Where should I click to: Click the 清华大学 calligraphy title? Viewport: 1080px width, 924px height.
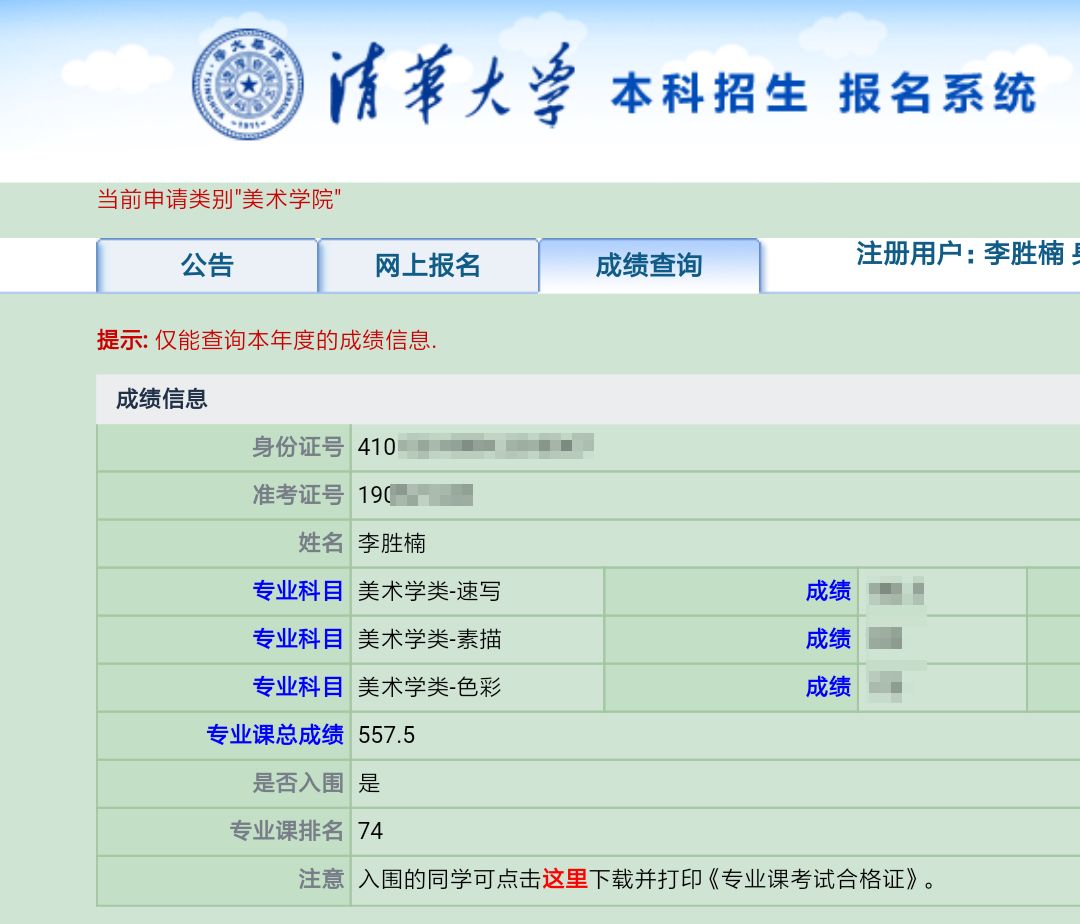tap(452, 85)
